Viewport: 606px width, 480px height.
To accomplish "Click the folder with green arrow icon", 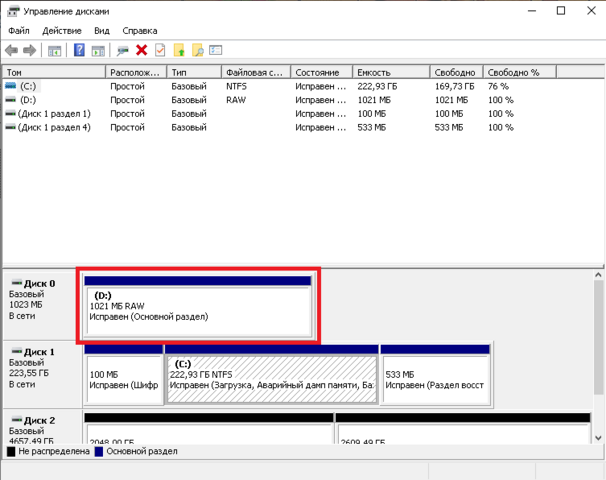I will tap(179, 50).
